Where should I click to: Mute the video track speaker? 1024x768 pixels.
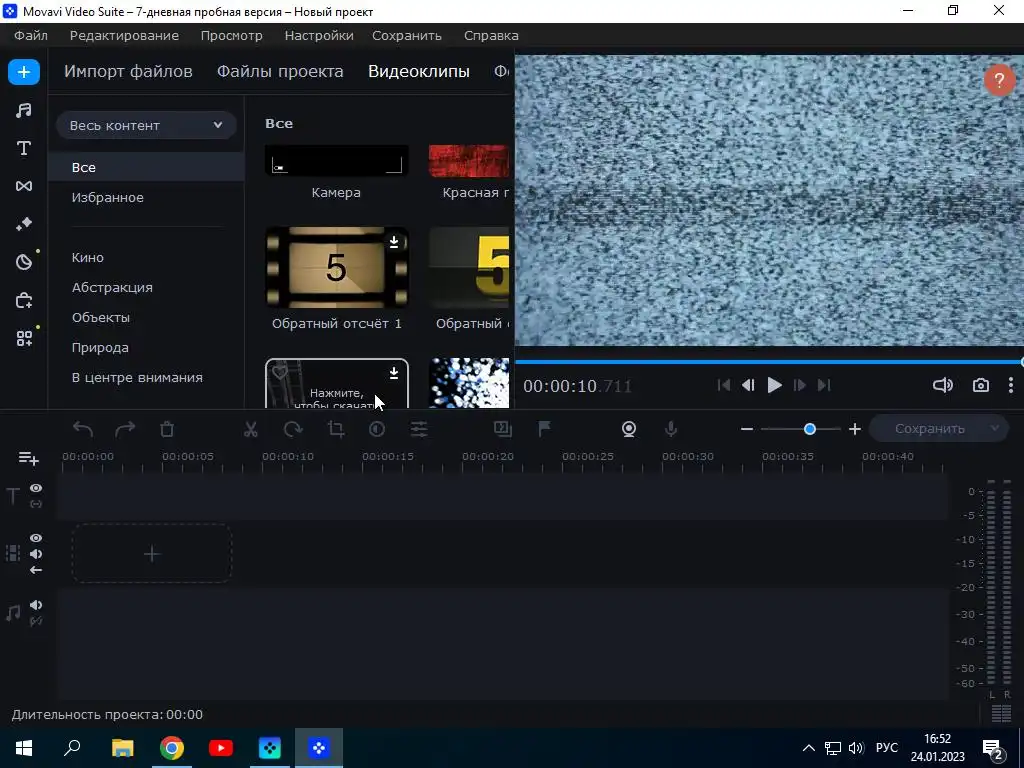36,554
